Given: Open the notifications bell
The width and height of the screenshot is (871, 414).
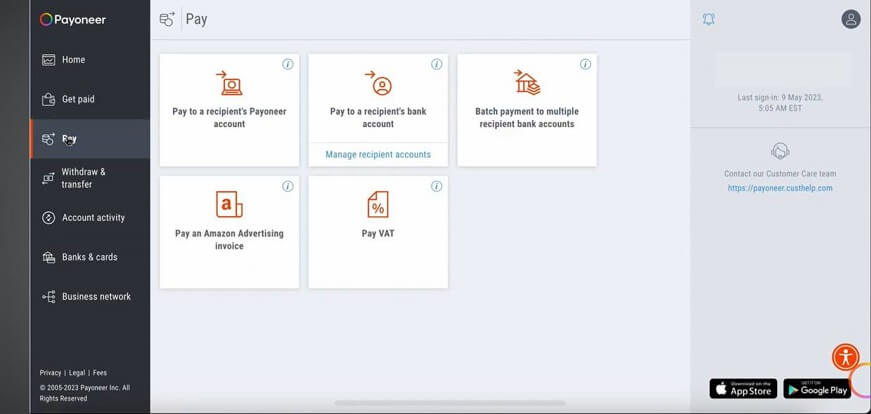Looking at the screenshot, I should (x=708, y=19).
